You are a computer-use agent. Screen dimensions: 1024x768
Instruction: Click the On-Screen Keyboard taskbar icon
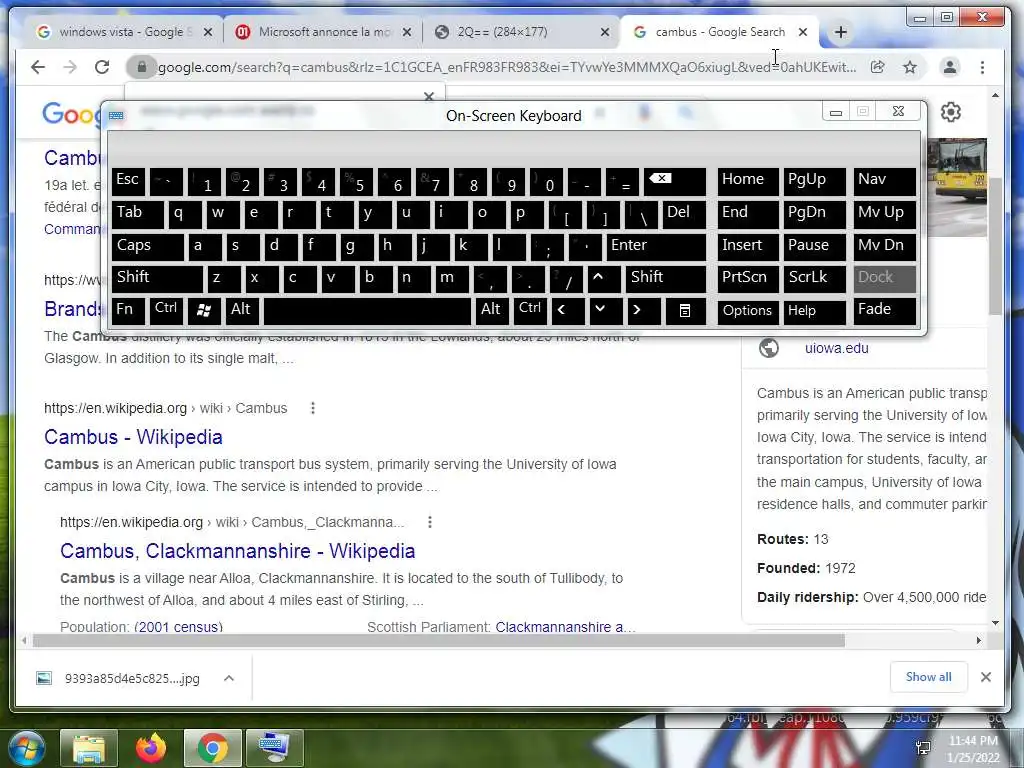274,748
